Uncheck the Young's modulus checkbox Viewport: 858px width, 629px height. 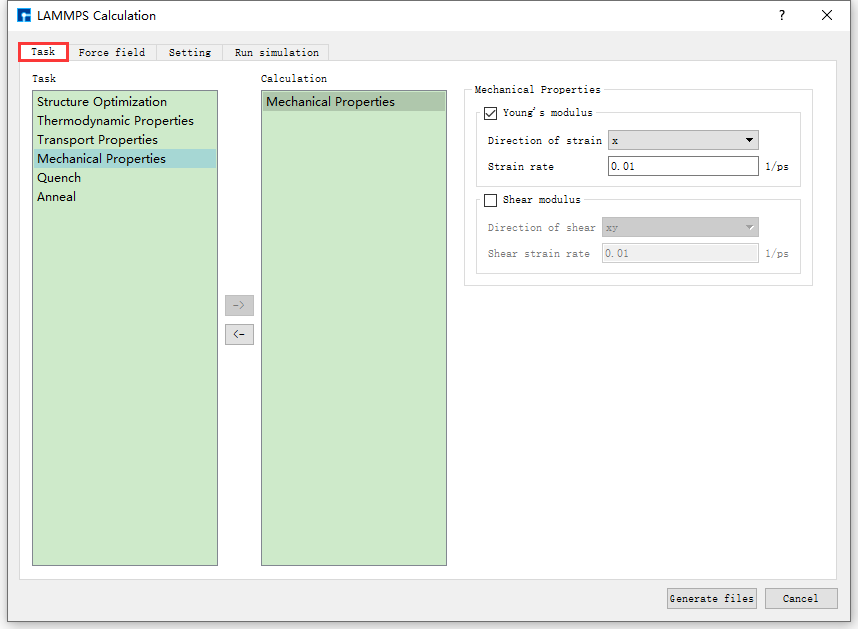pyautogui.click(x=490, y=114)
